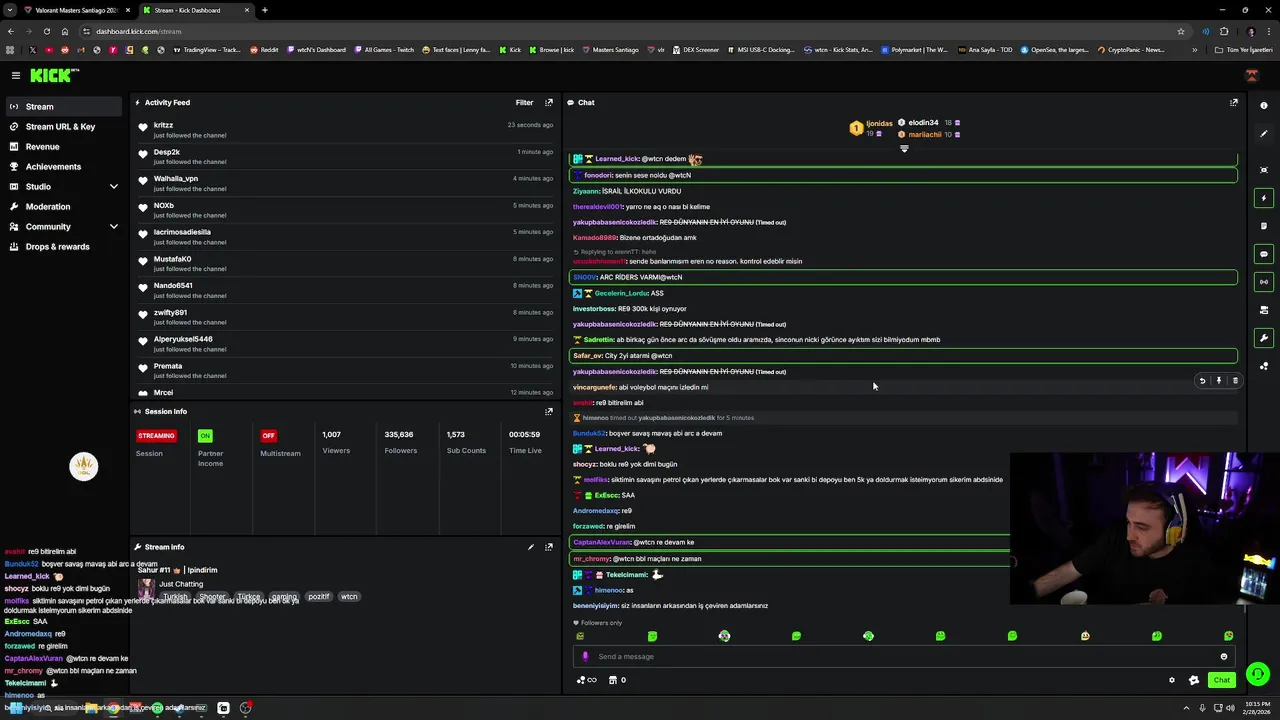The image size is (1280, 720).
Task: Switch to the Valorant Masters Santiago browser tab
Action: tap(77, 10)
